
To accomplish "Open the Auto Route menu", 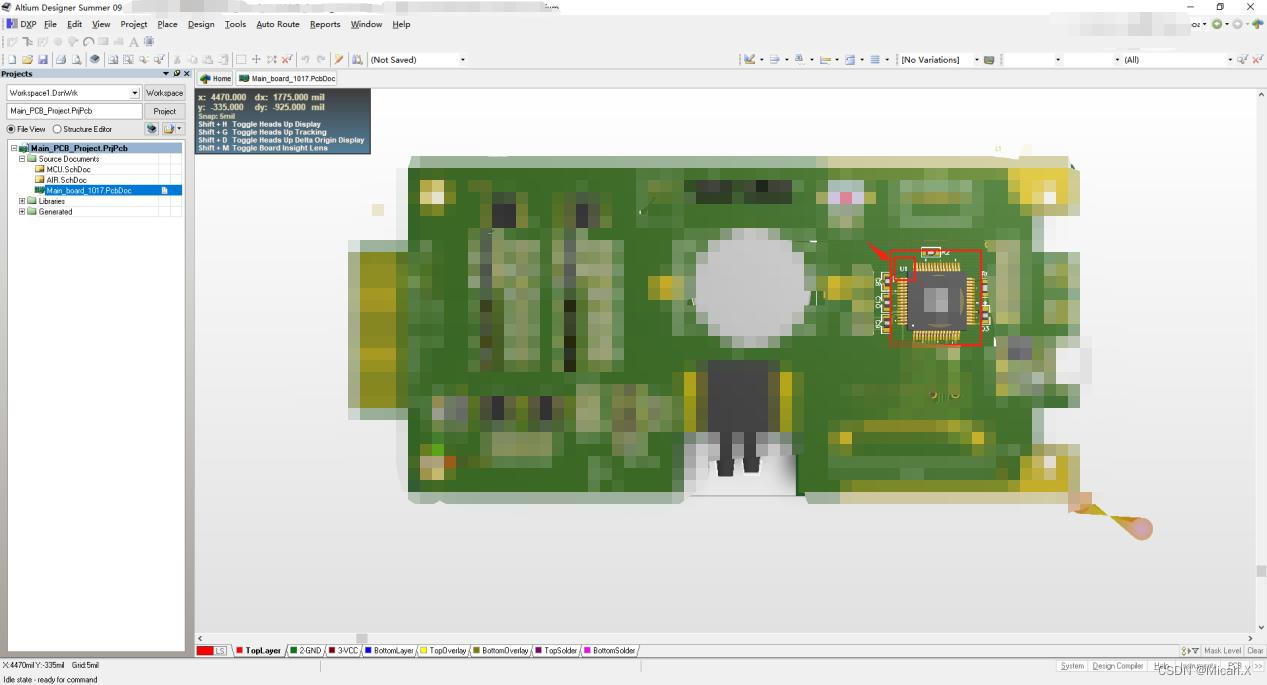I will coord(277,24).
